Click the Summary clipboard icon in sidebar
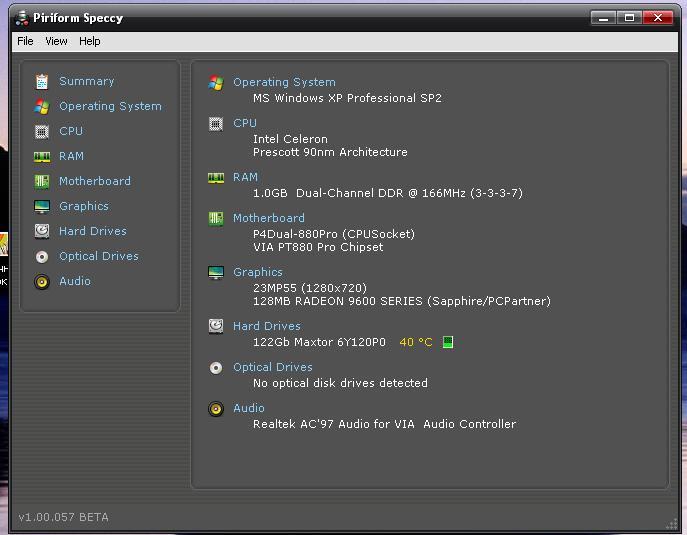The height and width of the screenshot is (535, 687). pos(42,81)
